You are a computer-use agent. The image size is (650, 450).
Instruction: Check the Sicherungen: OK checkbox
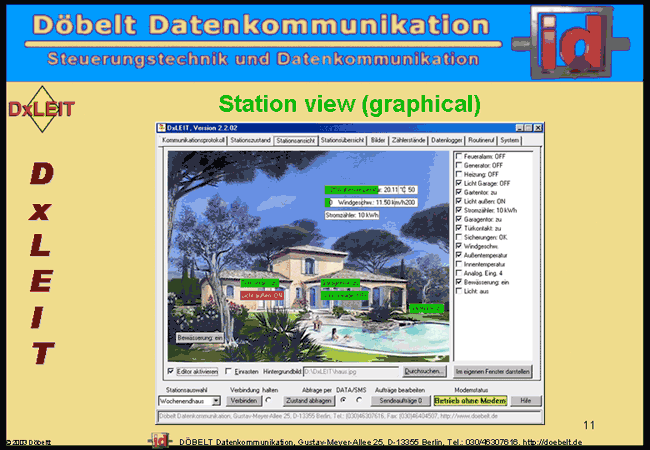[x=459, y=237]
